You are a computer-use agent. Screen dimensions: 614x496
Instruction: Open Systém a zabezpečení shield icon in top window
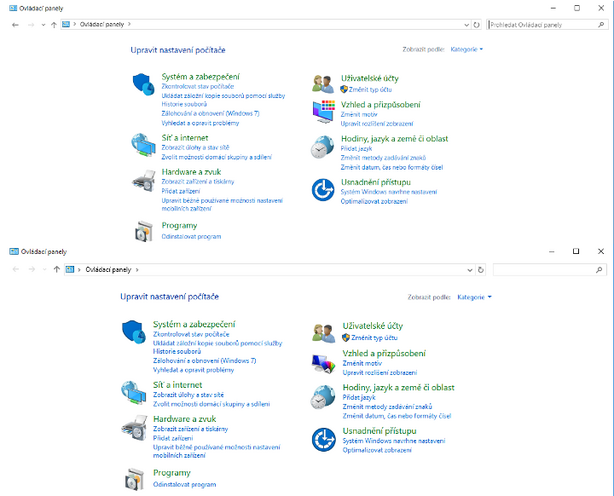(x=143, y=84)
